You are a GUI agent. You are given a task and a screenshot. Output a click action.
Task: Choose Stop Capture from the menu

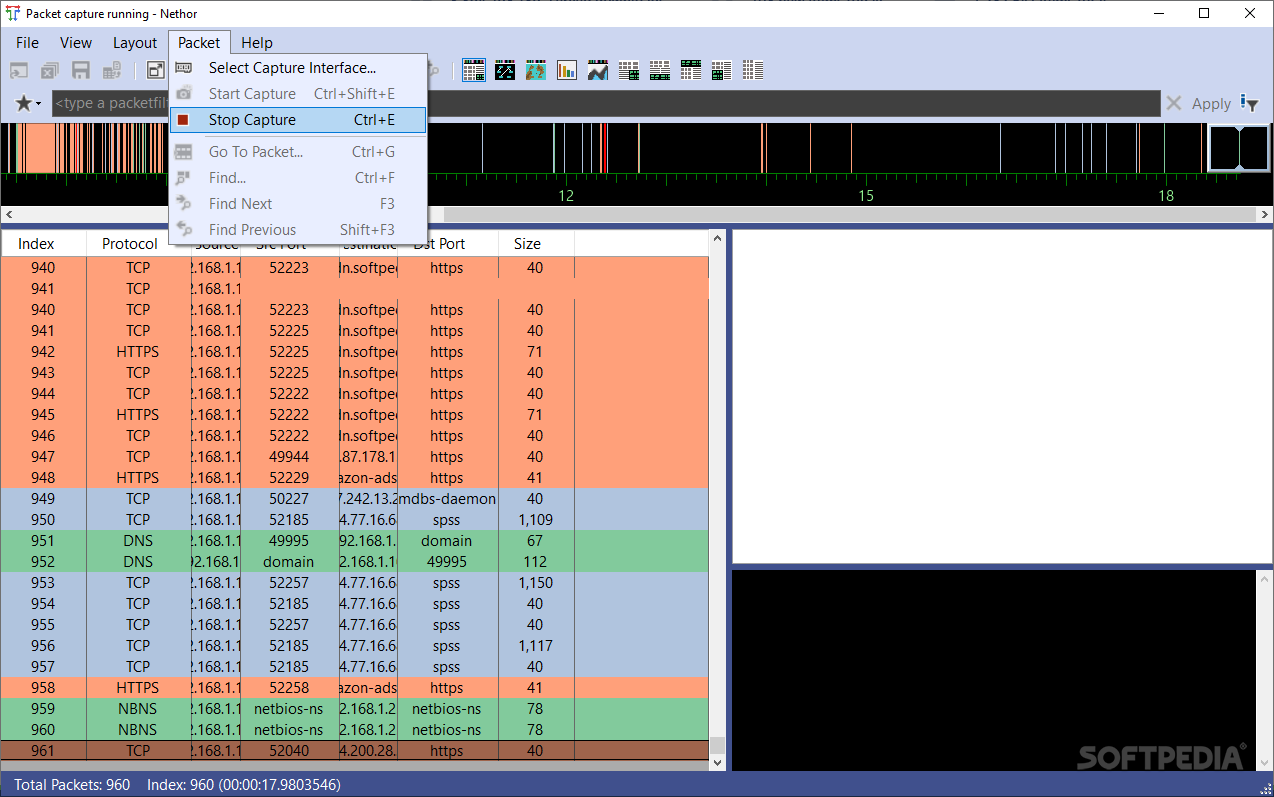tap(298, 120)
